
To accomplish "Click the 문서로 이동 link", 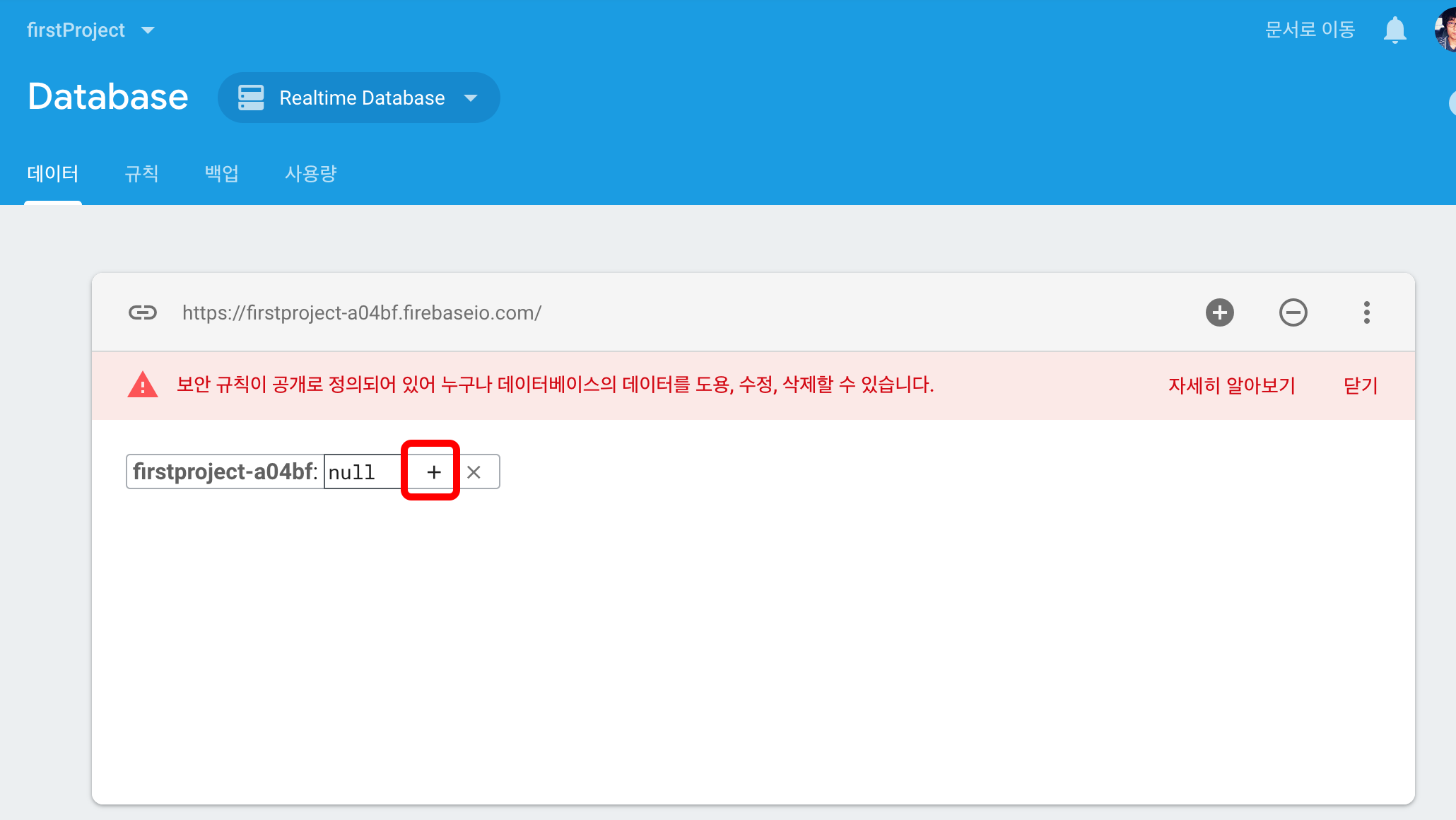I will pyautogui.click(x=1309, y=30).
